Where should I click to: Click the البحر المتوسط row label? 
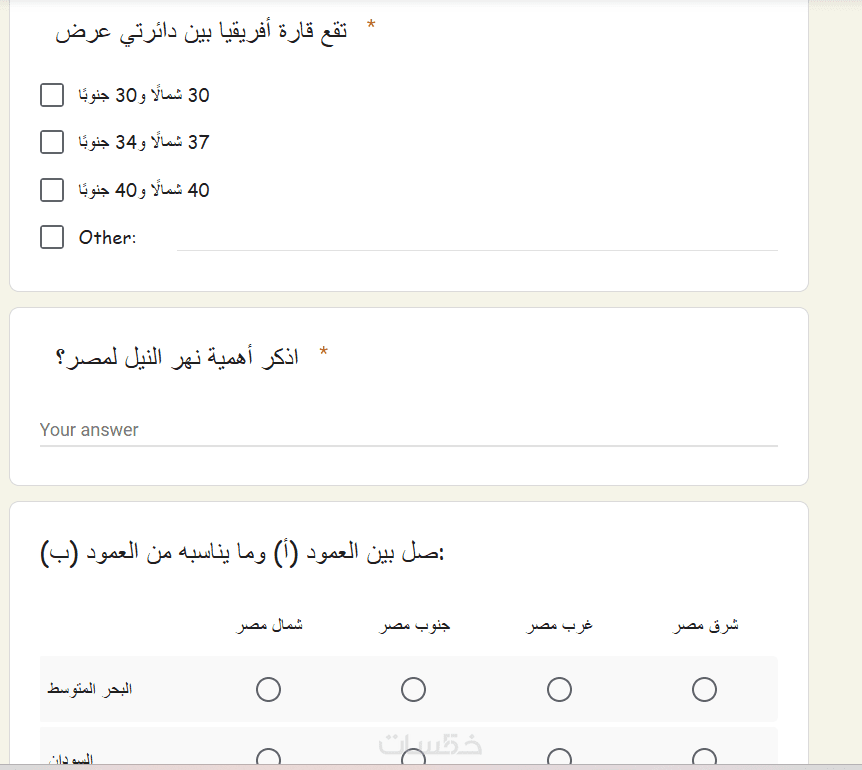(90, 690)
